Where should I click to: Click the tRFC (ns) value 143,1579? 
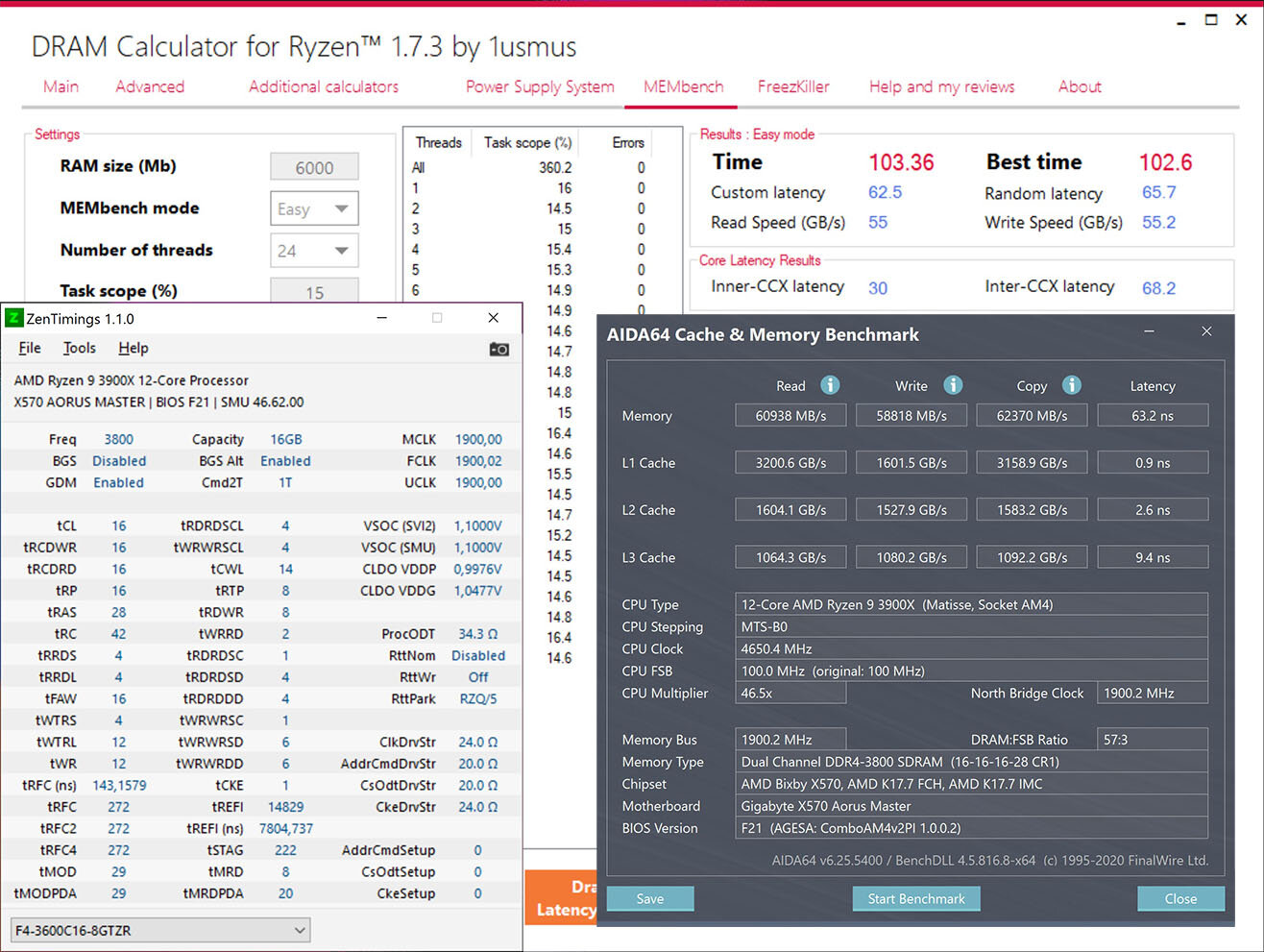coord(119,785)
